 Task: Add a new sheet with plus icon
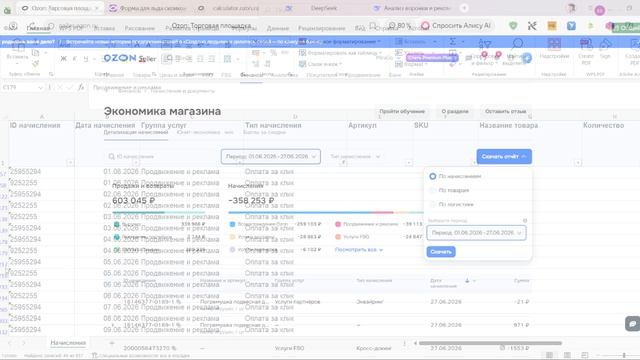(x=111, y=343)
